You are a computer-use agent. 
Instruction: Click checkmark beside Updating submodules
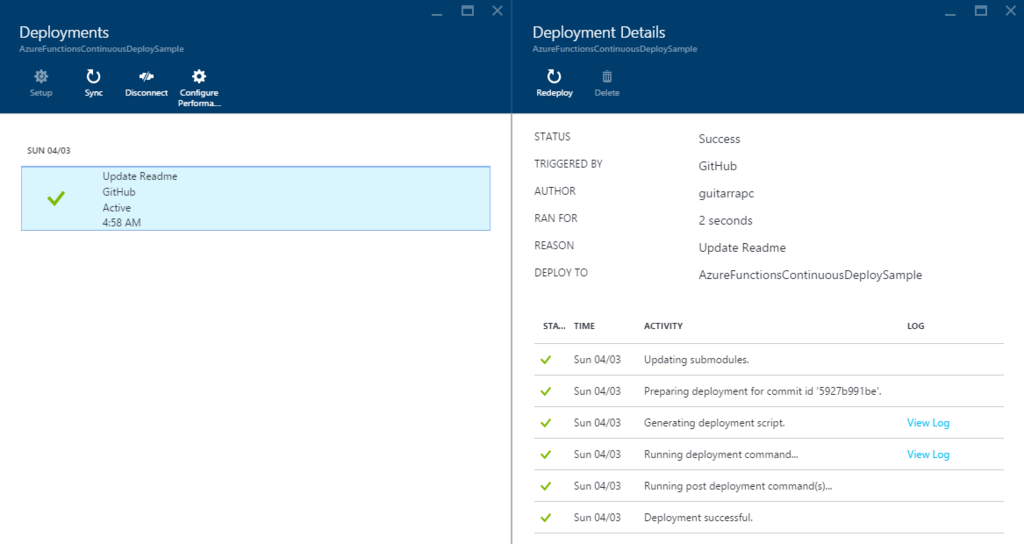click(546, 360)
